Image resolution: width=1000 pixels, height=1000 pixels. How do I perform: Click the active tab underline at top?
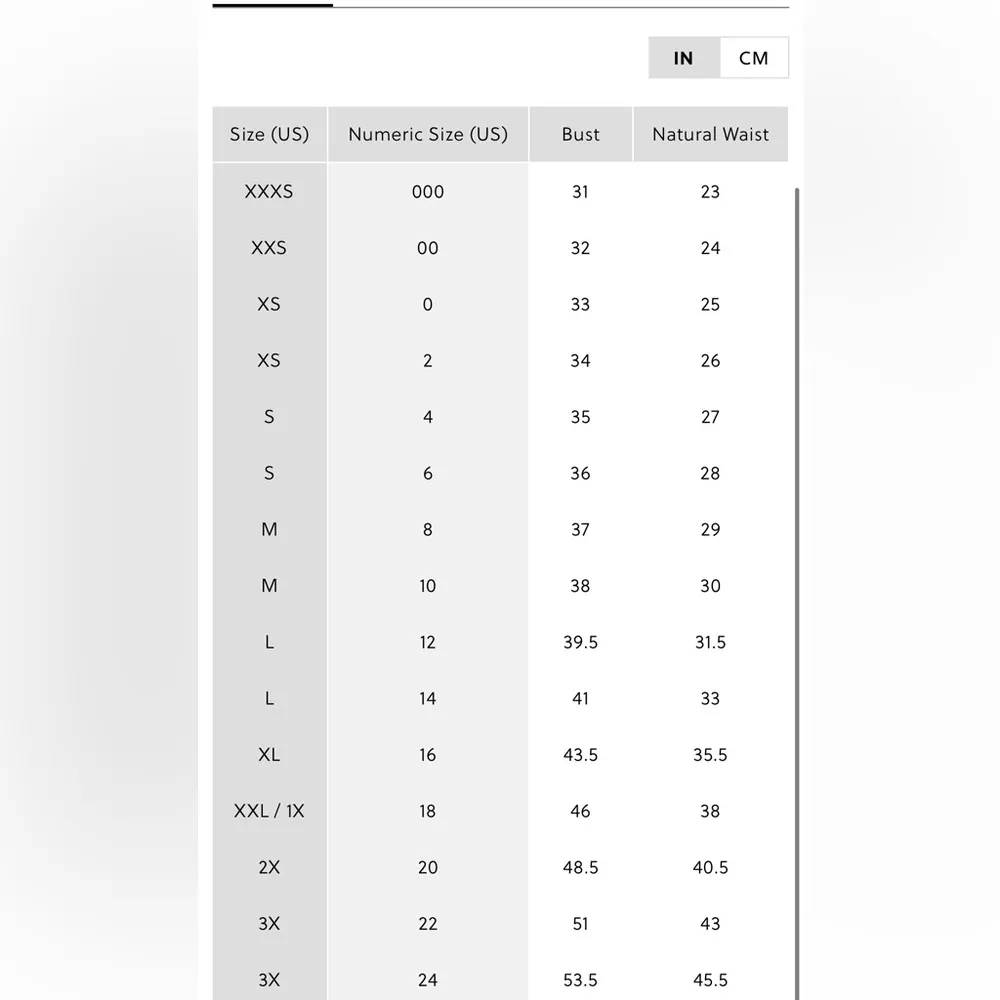[272, 5]
